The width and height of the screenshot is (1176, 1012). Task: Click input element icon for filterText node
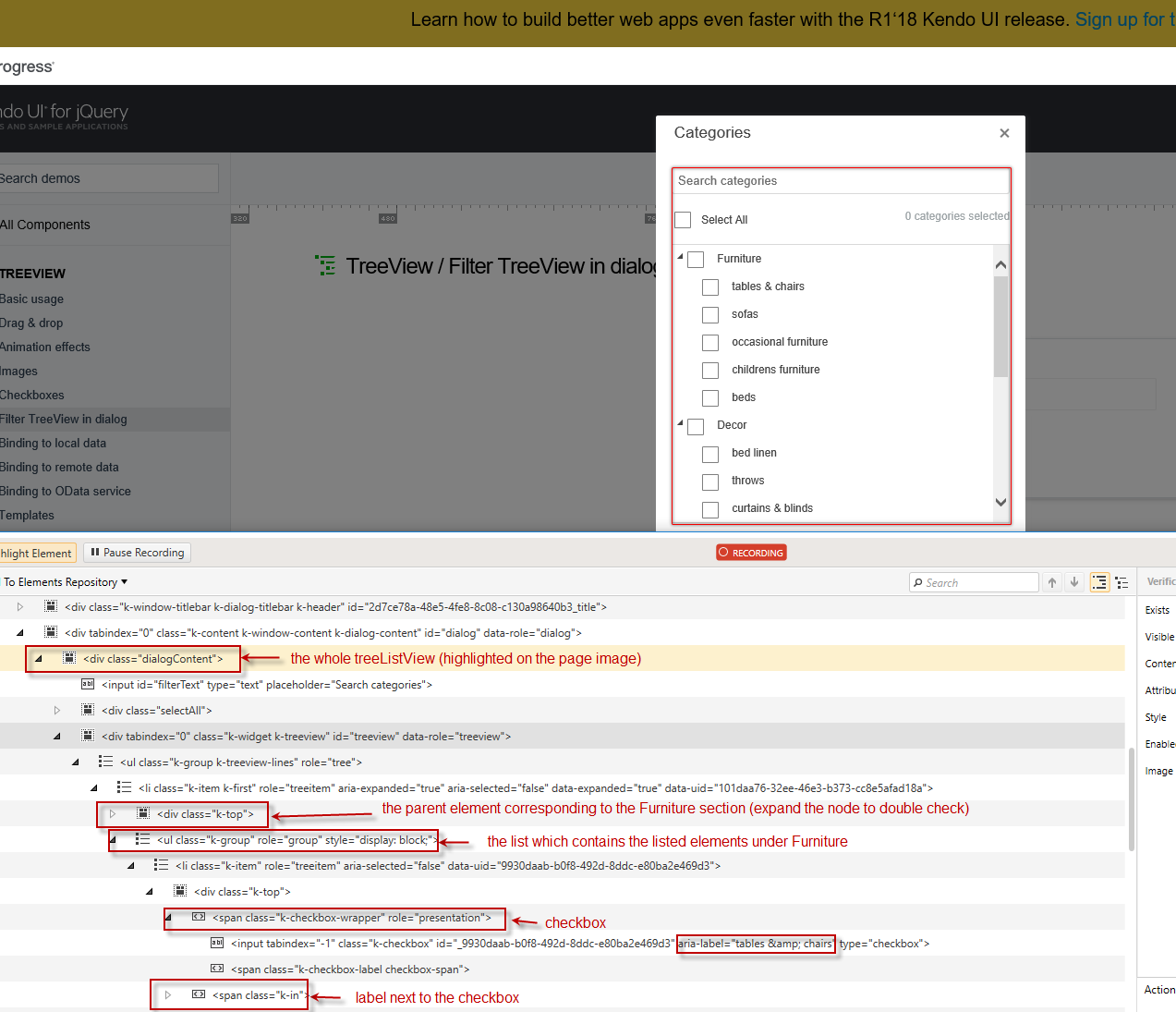pos(88,685)
